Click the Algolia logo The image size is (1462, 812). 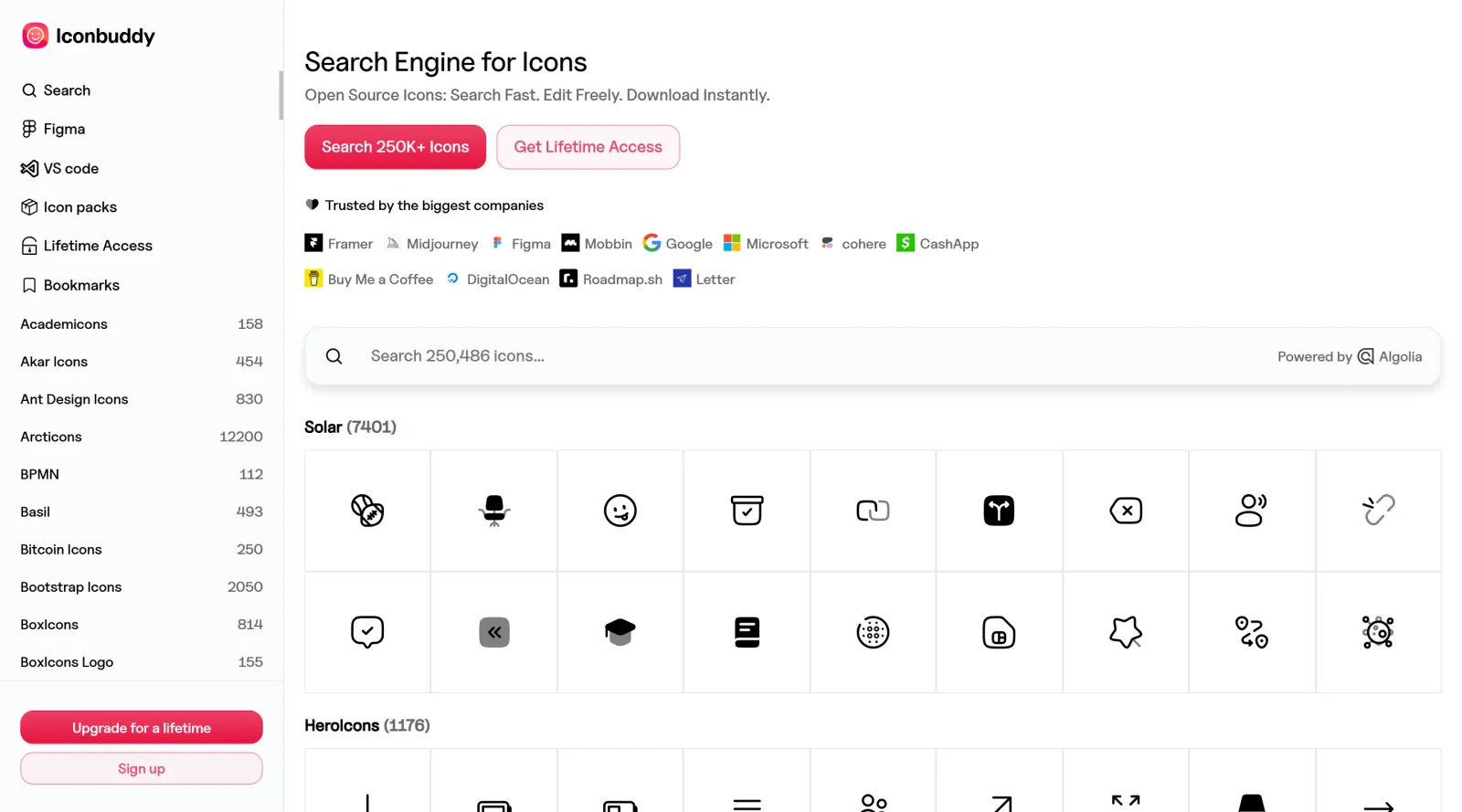[x=1390, y=356]
